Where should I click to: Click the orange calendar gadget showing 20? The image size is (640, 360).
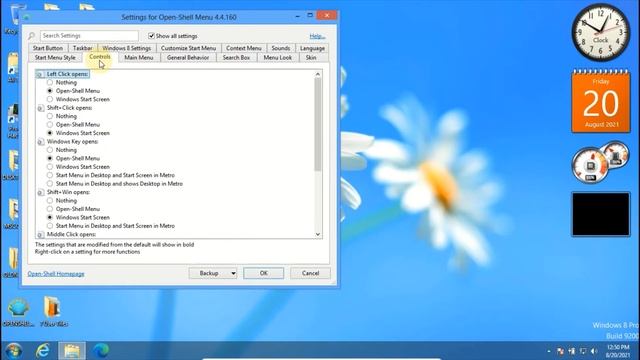[601, 101]
